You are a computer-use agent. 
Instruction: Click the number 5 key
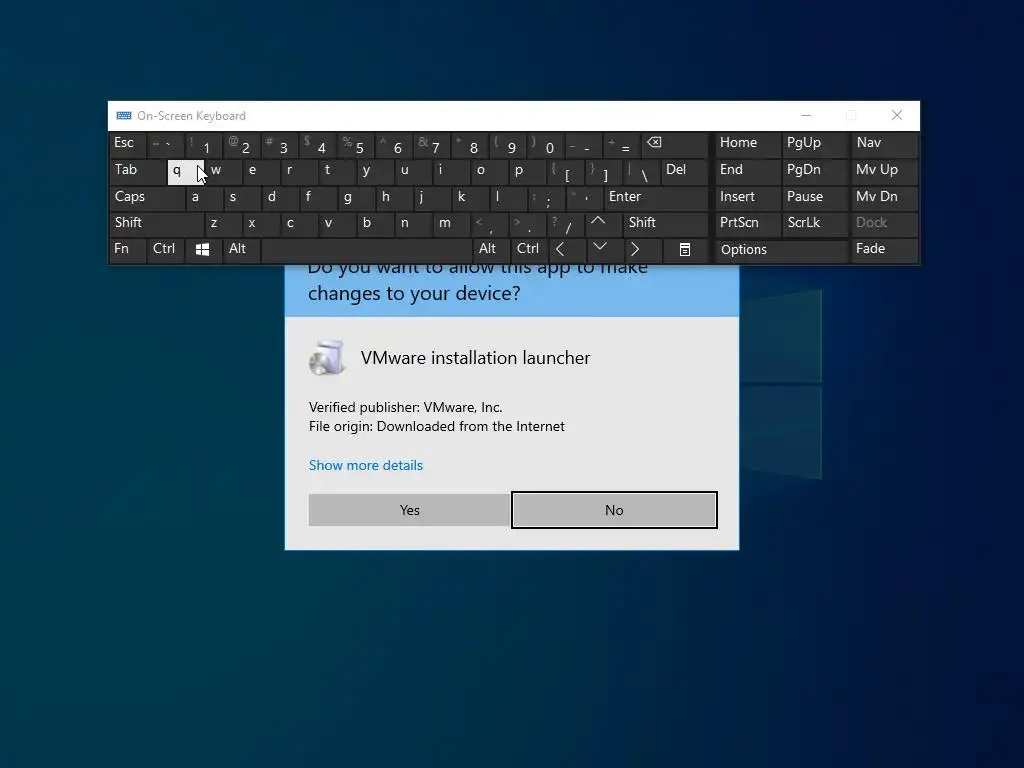point(355,144)
